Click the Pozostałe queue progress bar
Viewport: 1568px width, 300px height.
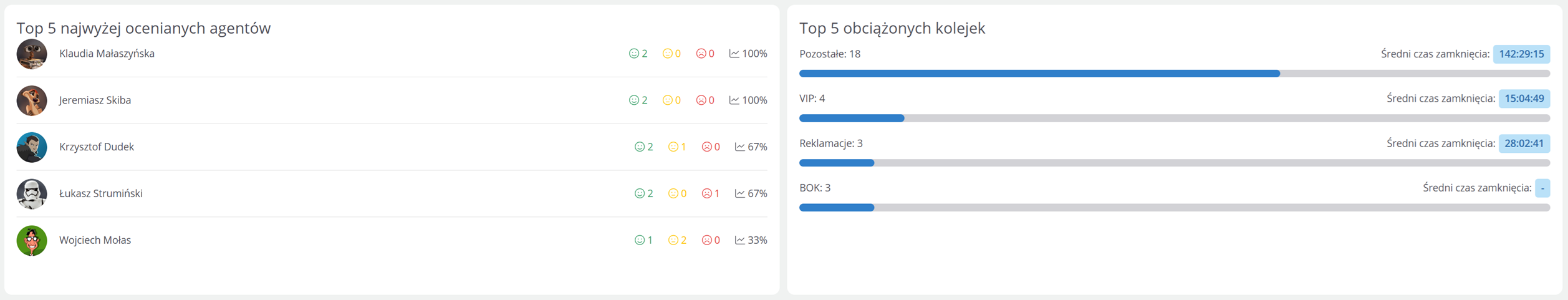pyautogui.click(x=1174, y=74)
